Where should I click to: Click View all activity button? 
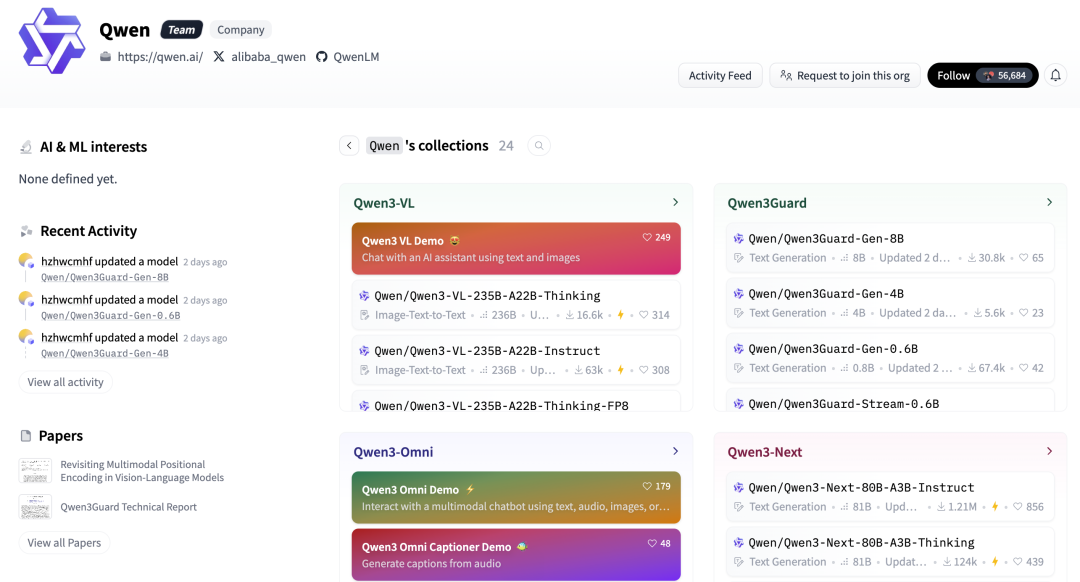pos(65,382)
